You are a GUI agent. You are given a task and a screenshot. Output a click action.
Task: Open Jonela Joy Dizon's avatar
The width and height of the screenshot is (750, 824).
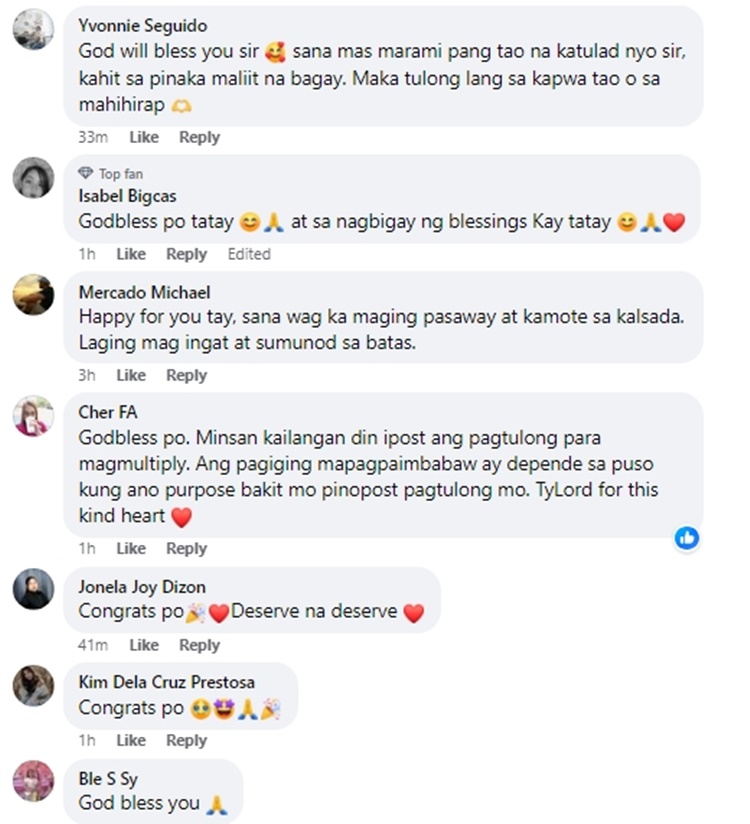click(33, 589)
